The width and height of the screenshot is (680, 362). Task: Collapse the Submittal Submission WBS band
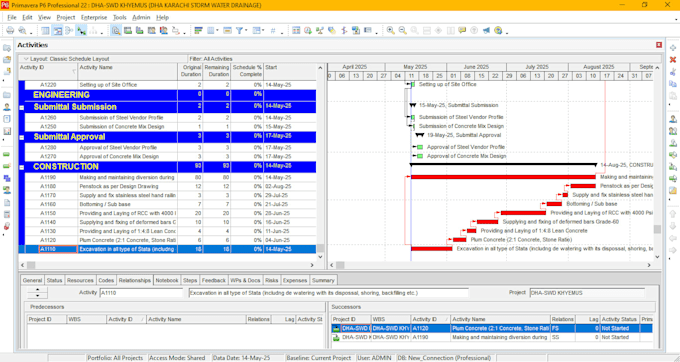click(x=22, y=108)
